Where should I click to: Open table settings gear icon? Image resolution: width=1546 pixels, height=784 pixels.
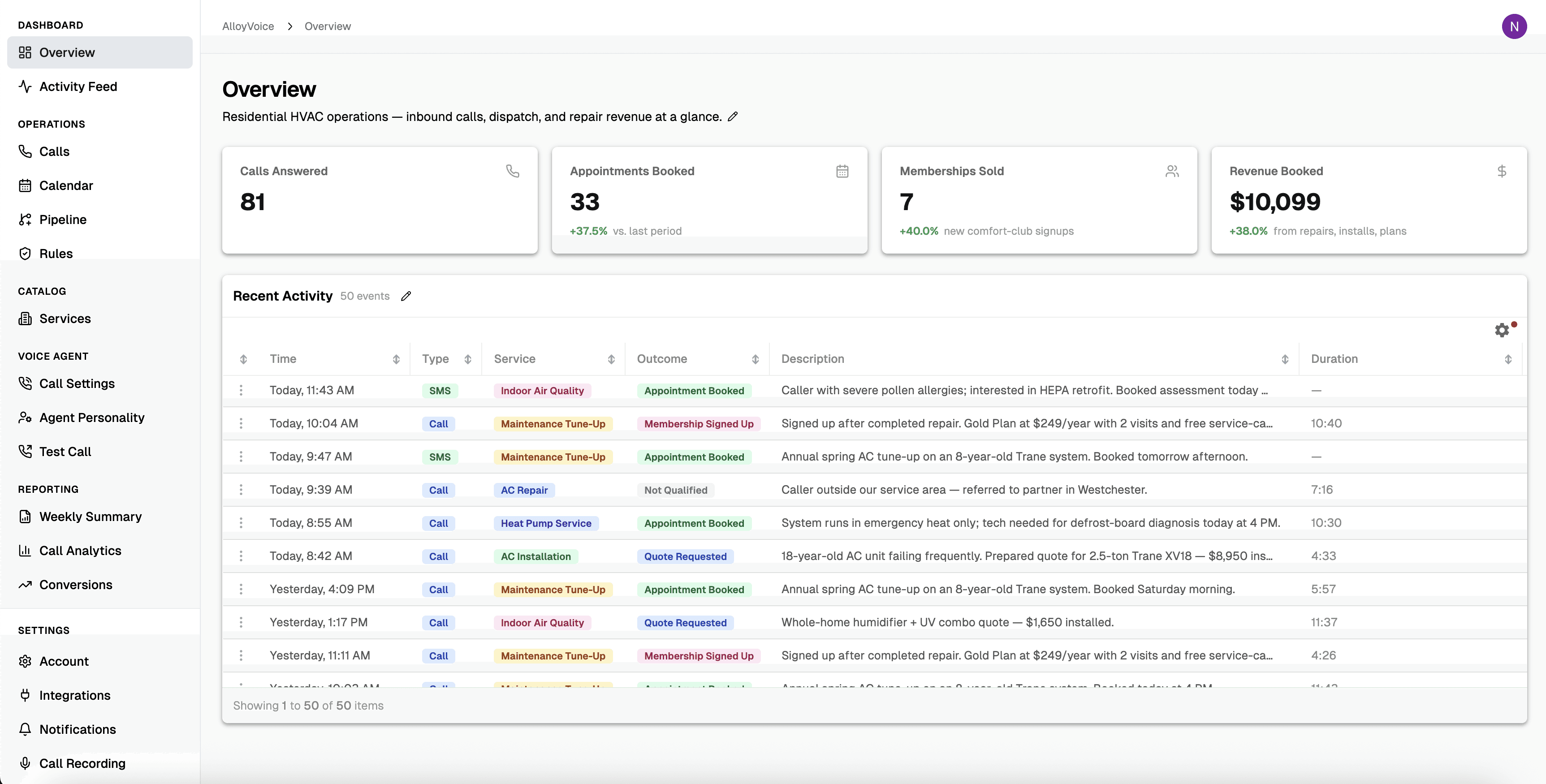[1502, 330]
